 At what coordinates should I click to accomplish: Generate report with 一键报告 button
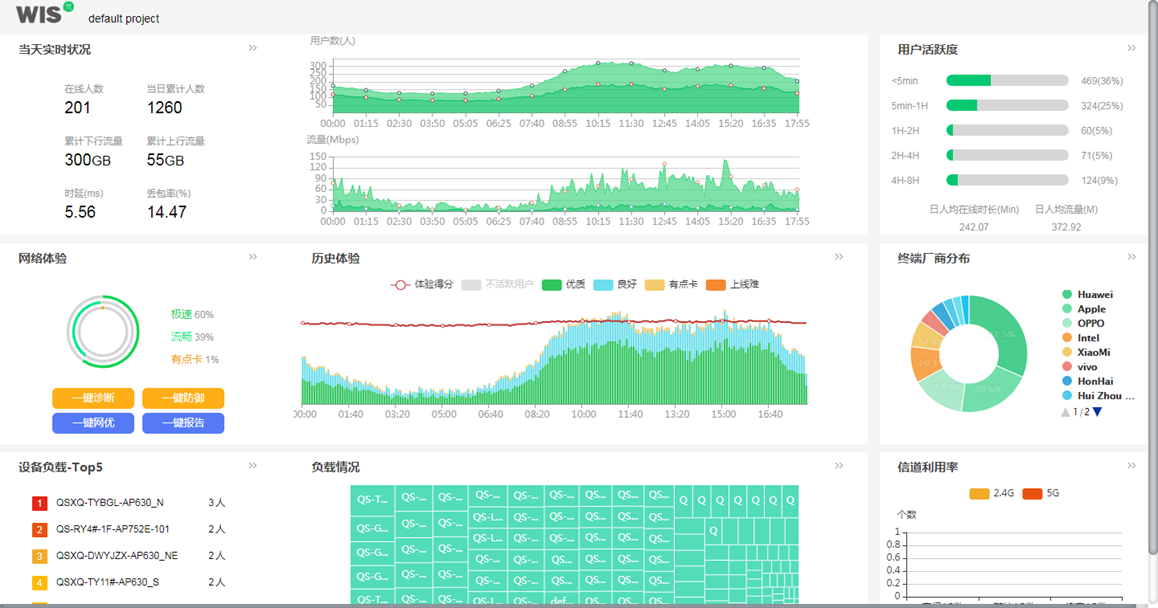coord(183,423)
